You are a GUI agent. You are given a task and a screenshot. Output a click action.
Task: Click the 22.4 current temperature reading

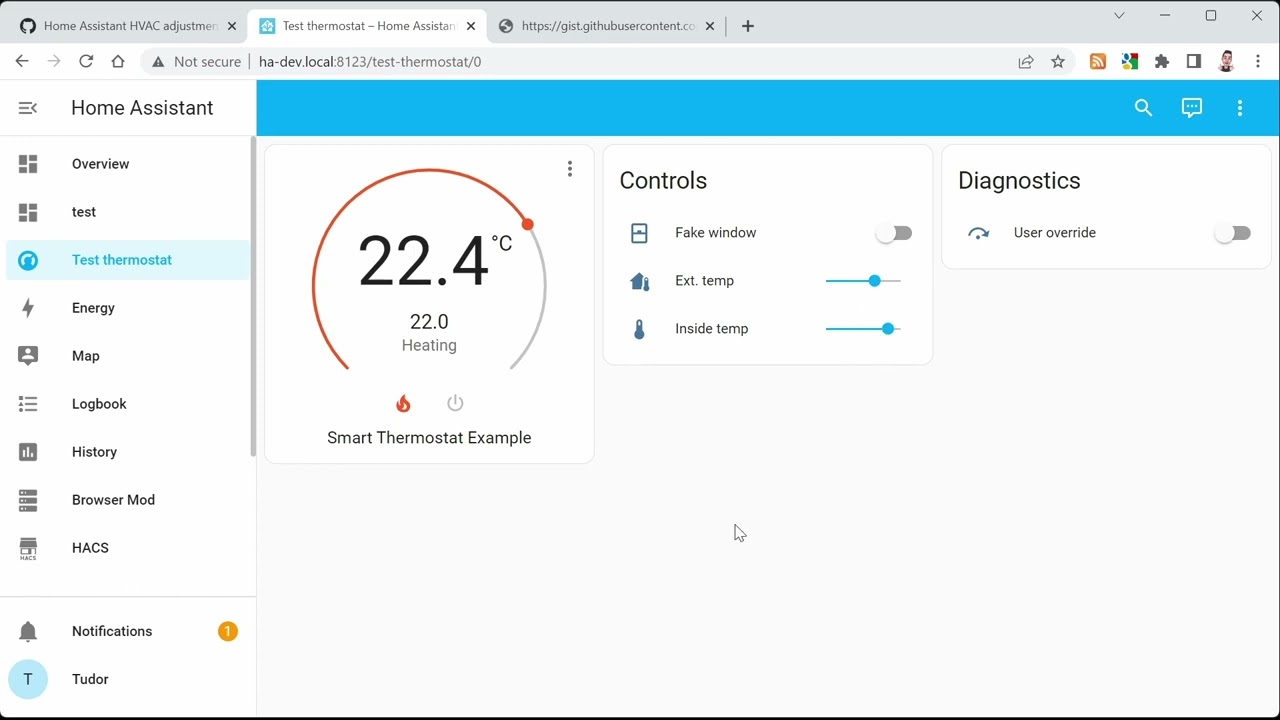[435, 260]
